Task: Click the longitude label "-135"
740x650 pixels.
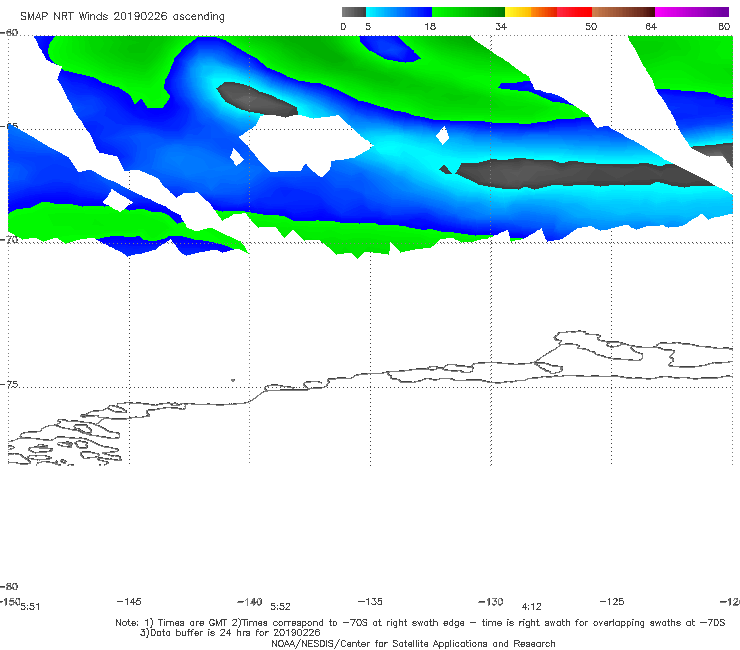Action: click(370, 601)
